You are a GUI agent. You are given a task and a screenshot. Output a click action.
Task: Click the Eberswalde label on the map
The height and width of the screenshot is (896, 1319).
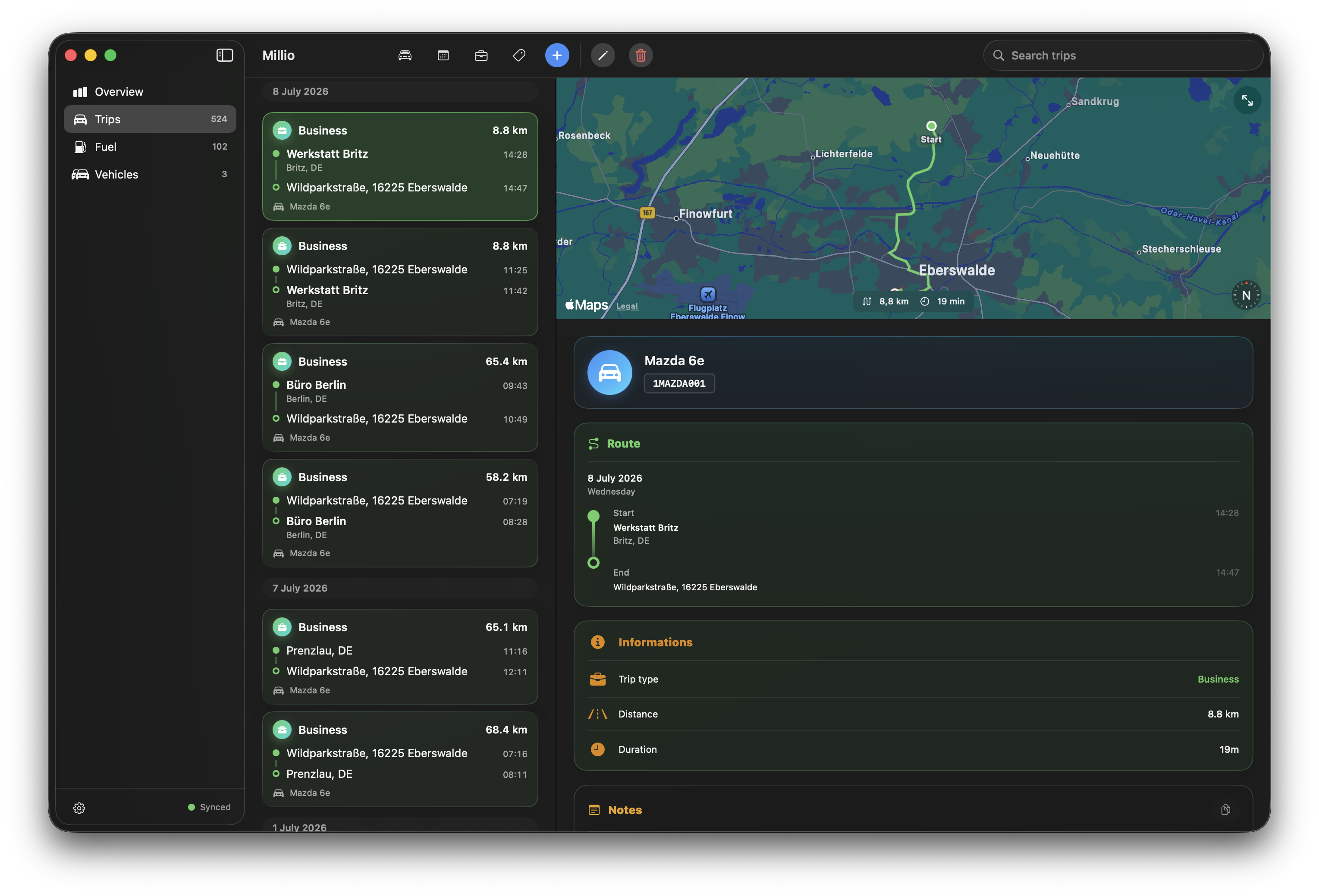[956, 271]
